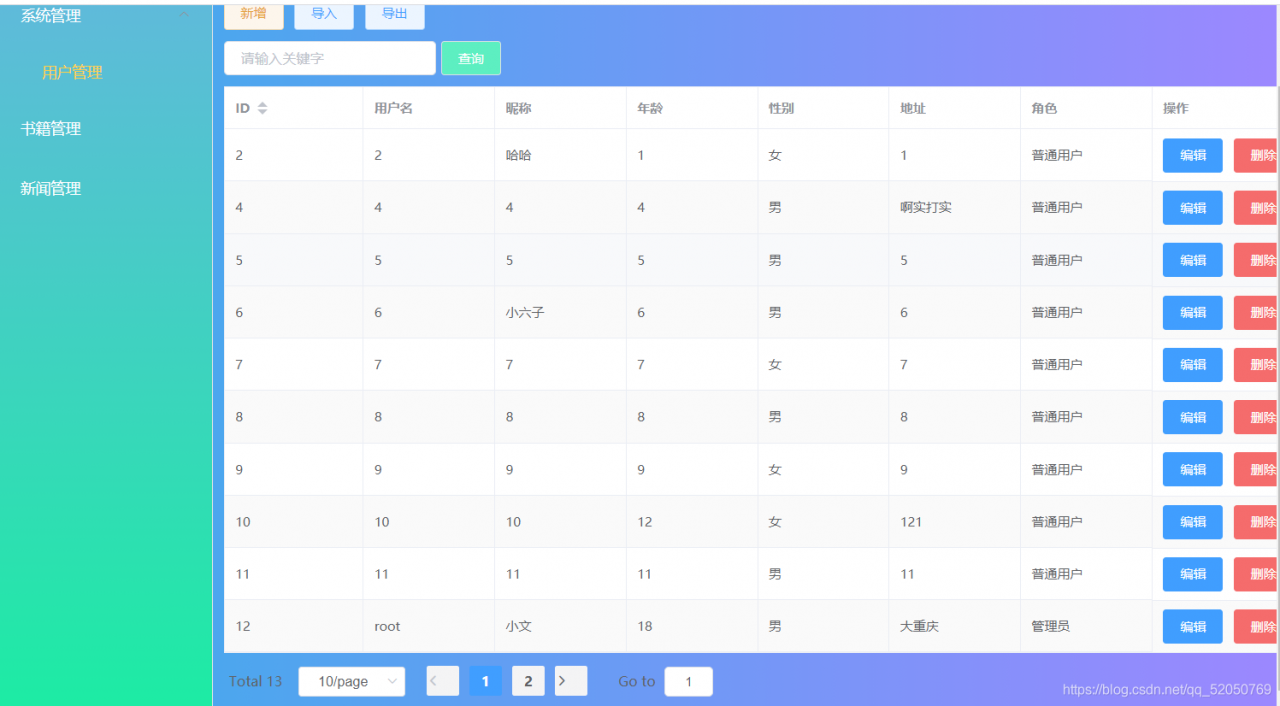The width and height of the screenshot is (1280, 706).
Task: Click the 新增 button to add a user
Action: point(253,15)
